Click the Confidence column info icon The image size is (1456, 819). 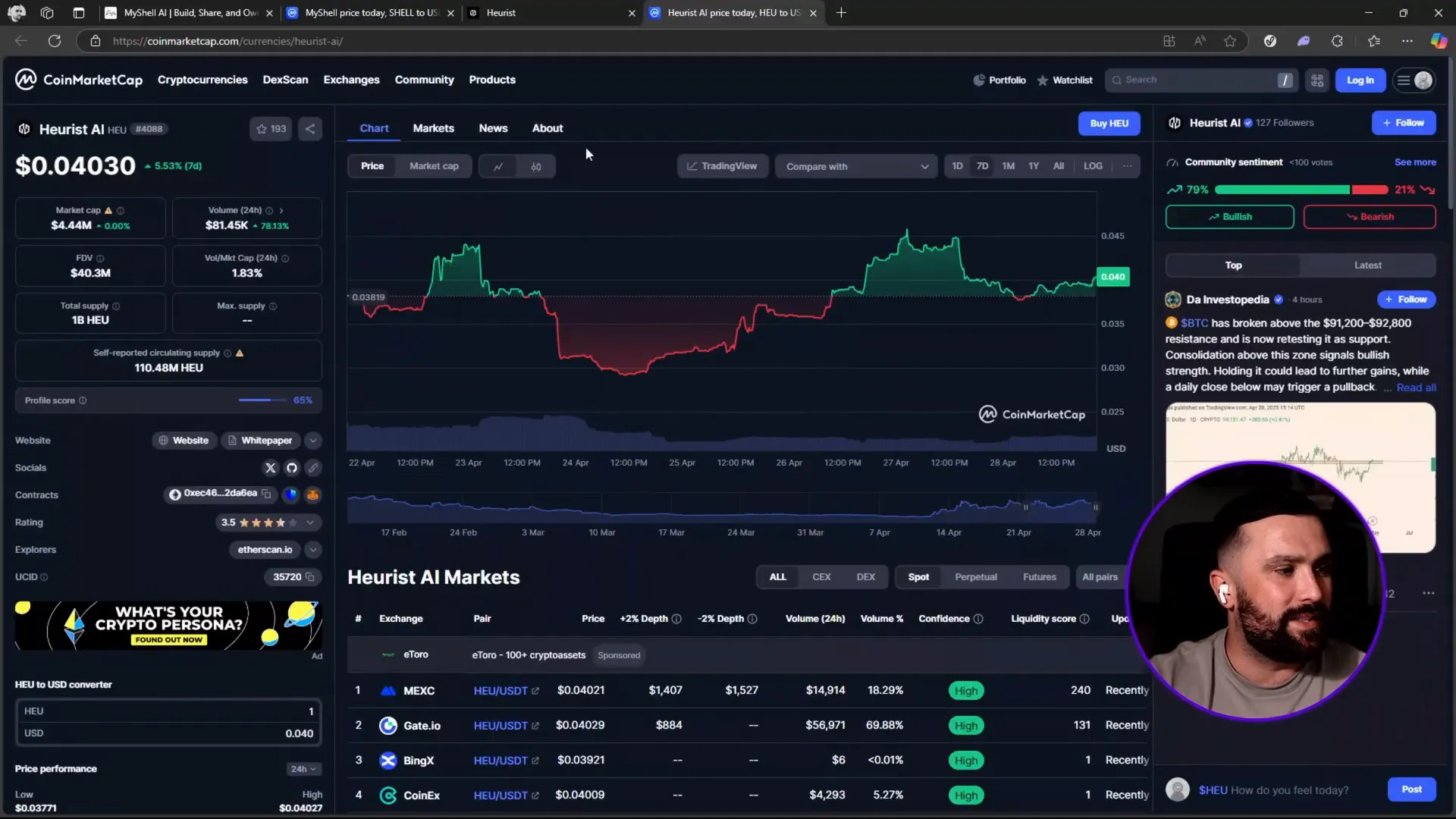coord(978,619)
